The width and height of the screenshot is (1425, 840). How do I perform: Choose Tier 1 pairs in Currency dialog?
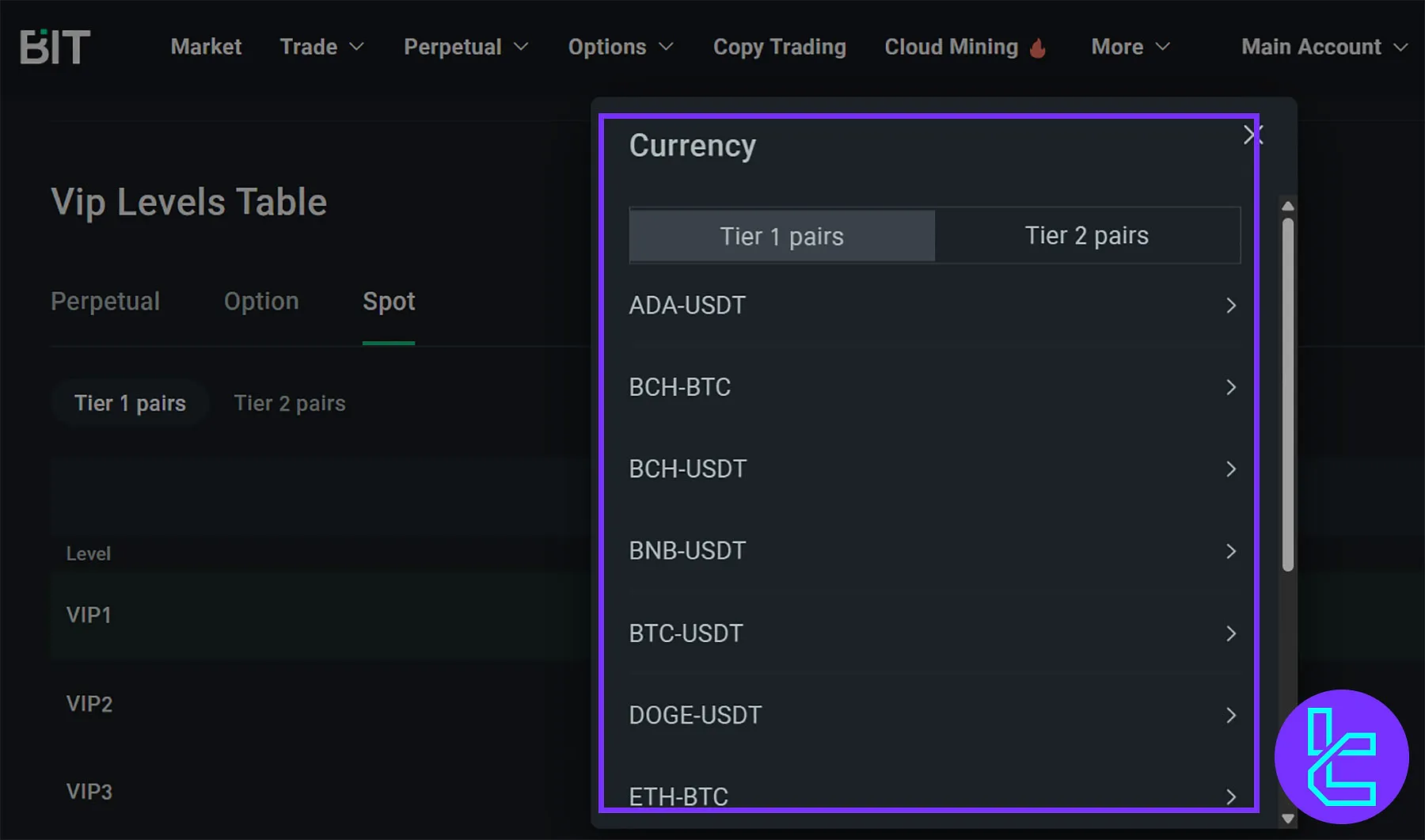[x=782, y=236]
